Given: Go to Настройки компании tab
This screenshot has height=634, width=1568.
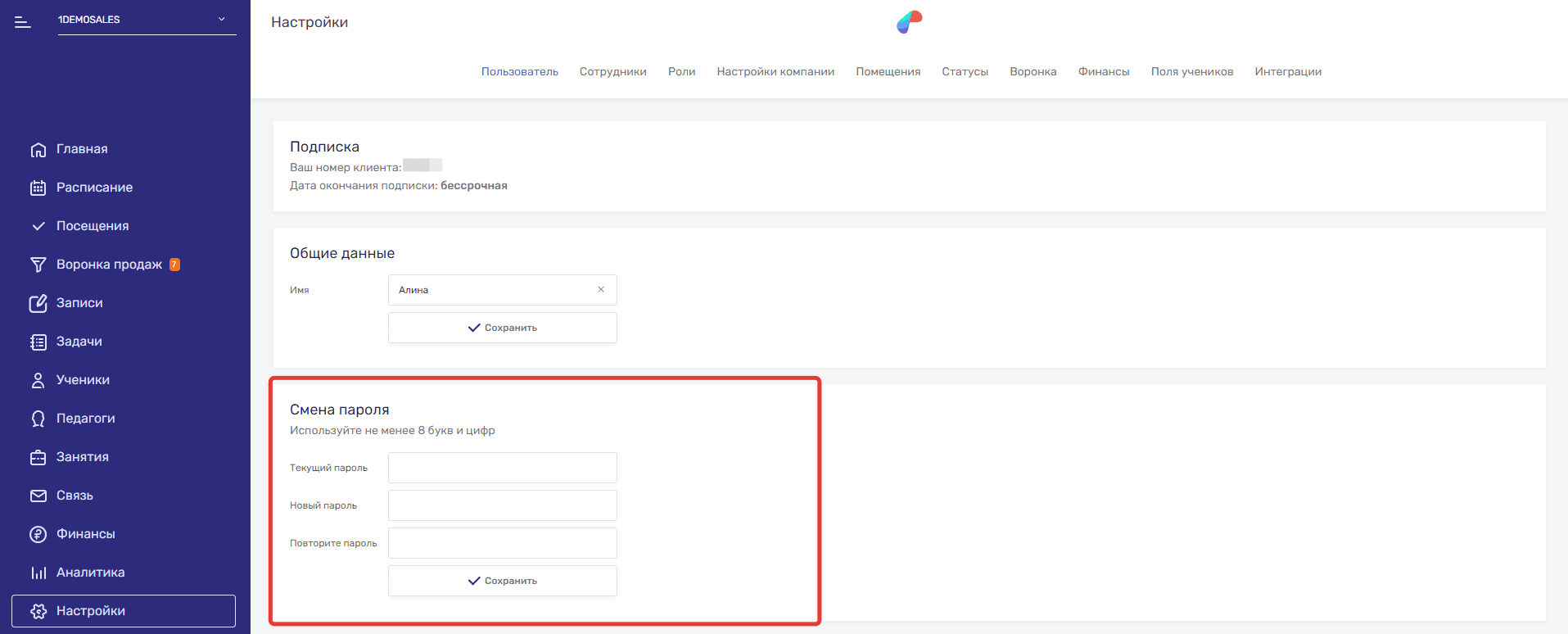Looking at the screenshot, I should [775, 72].
